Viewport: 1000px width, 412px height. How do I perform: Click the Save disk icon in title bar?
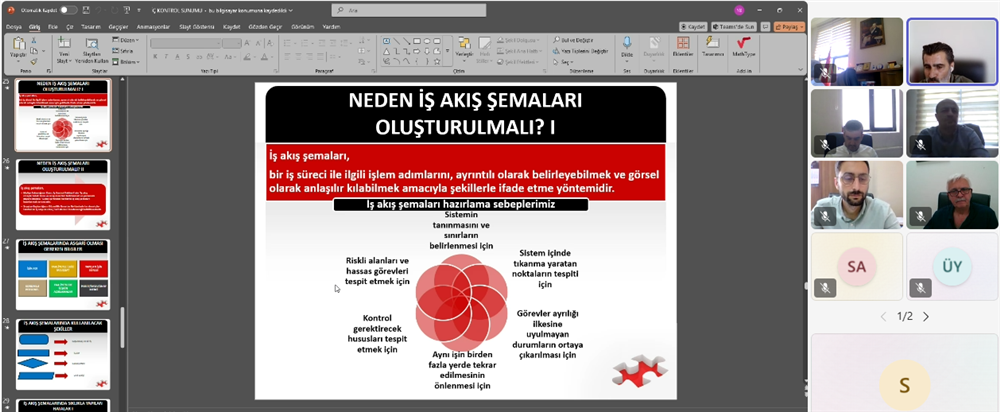click(x=87, y=10)
